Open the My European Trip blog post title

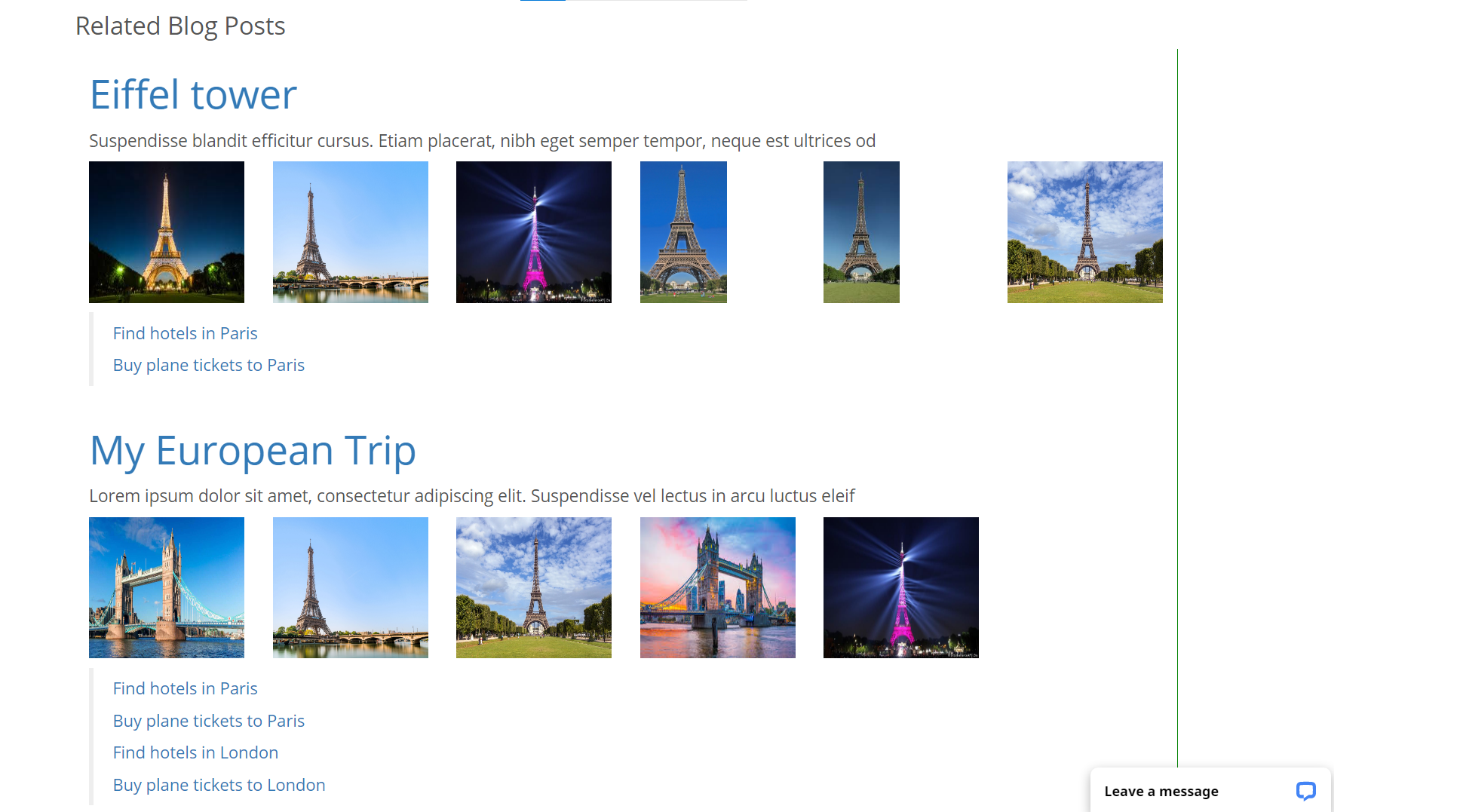253,450
